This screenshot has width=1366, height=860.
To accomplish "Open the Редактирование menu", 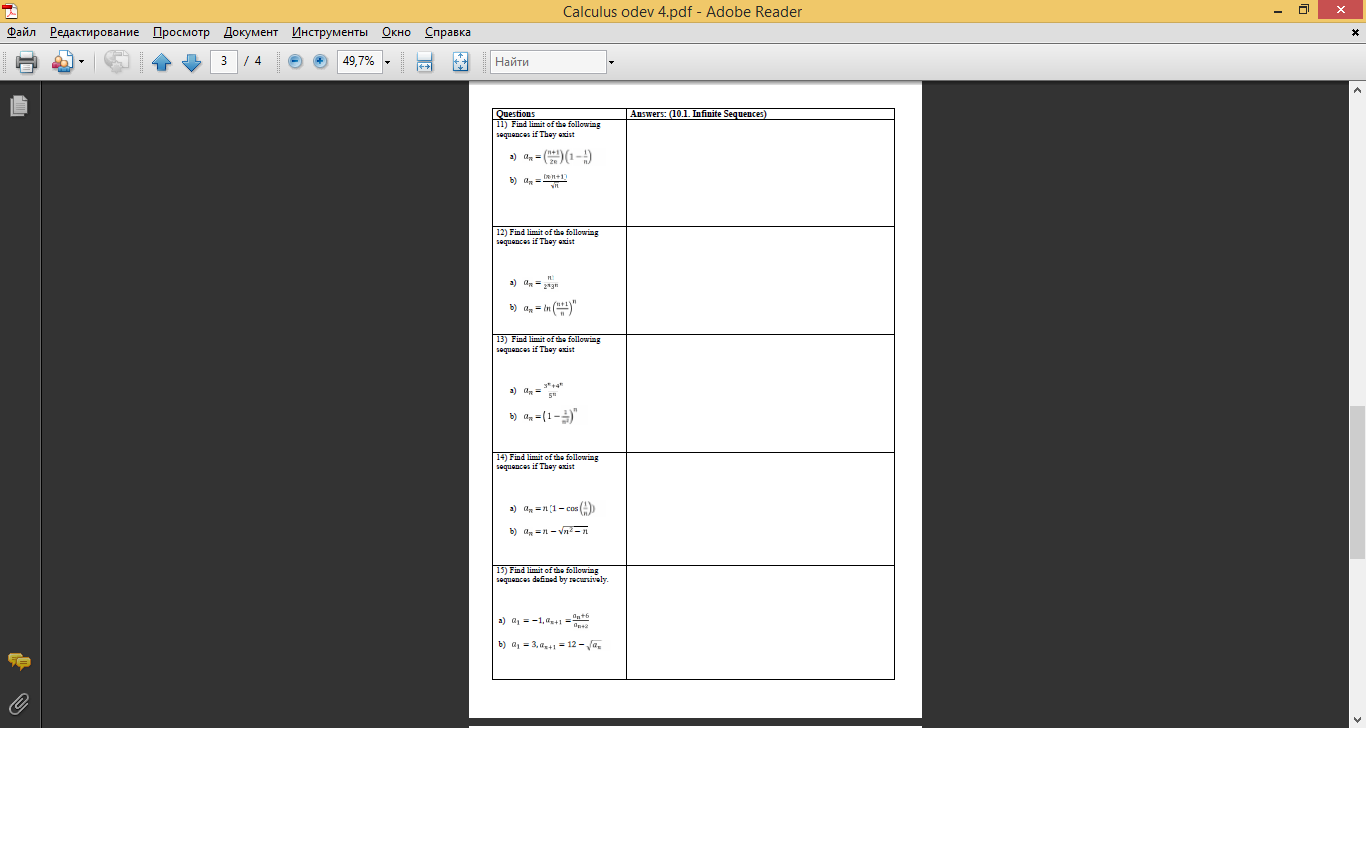I will (95, 32).
